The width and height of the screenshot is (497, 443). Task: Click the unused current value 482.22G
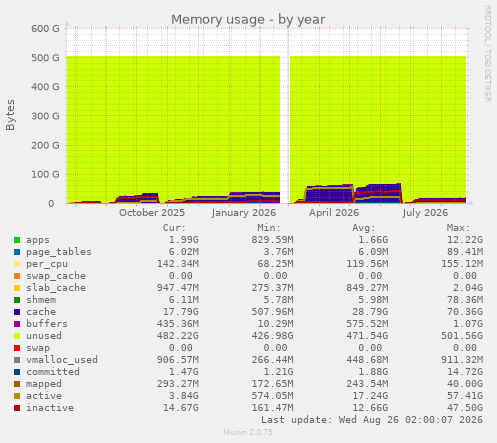(178, 336)
